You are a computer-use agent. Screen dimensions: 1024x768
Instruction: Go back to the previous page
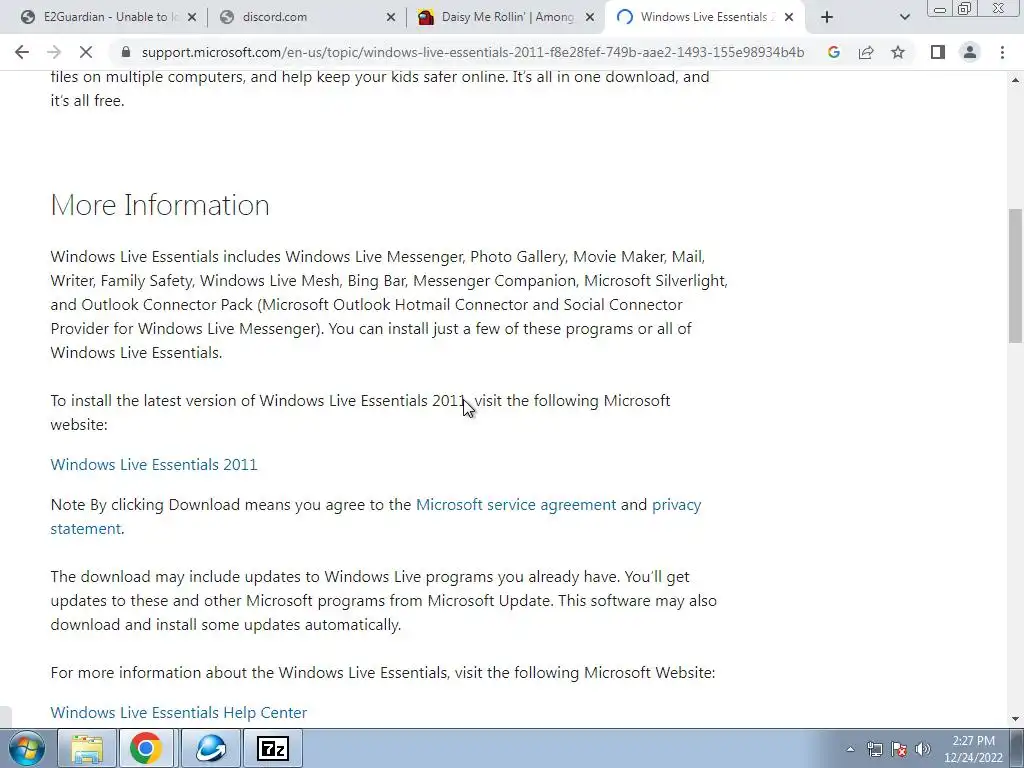tap(22, 52)
